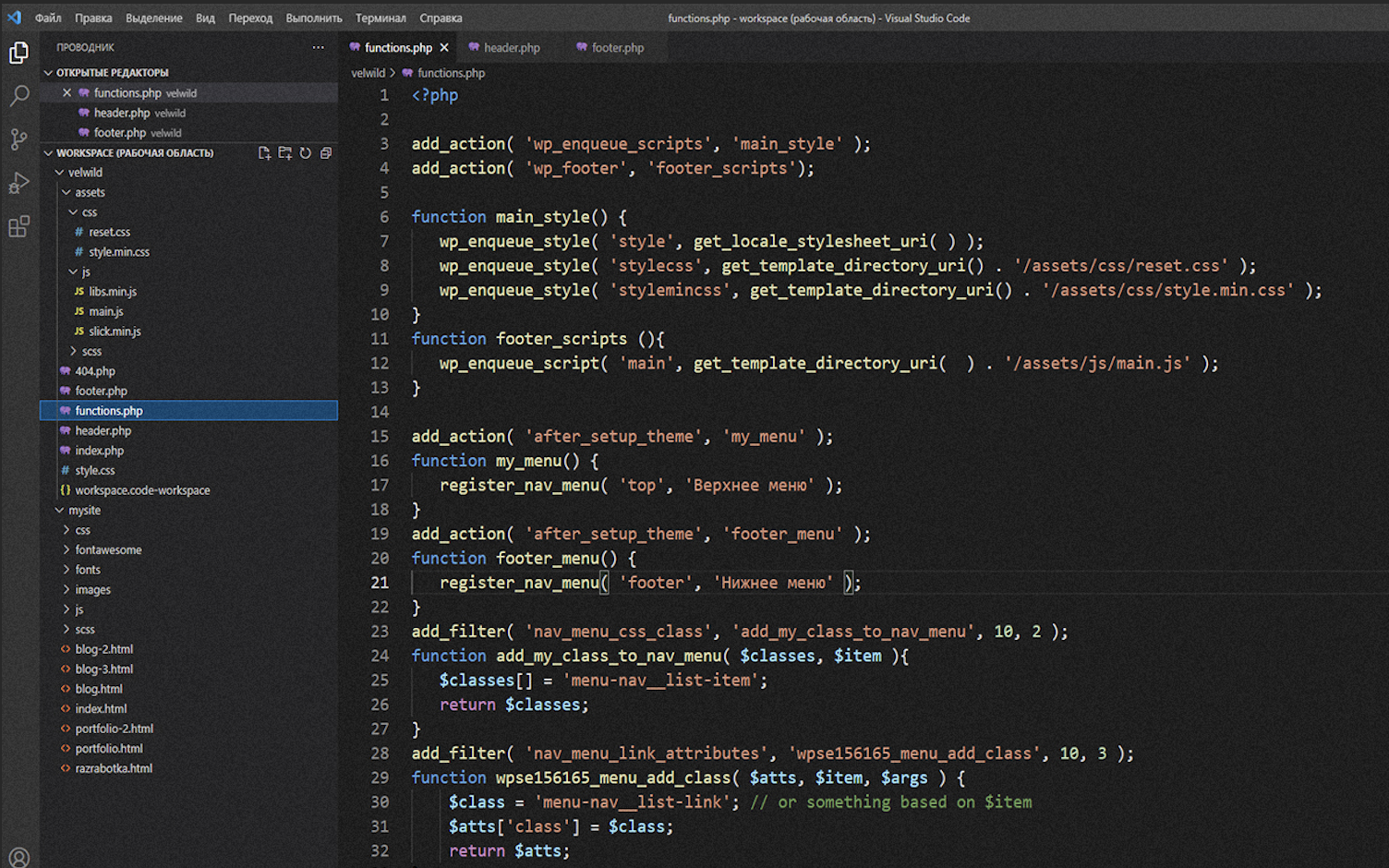Open the Explorer view in activity bar
The image size is (1389, 868).
[18, 54]
